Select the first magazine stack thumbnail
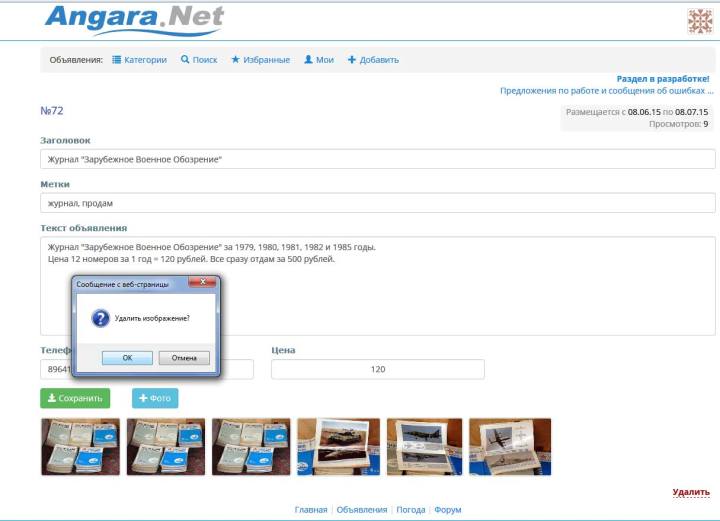 [80, 446]
